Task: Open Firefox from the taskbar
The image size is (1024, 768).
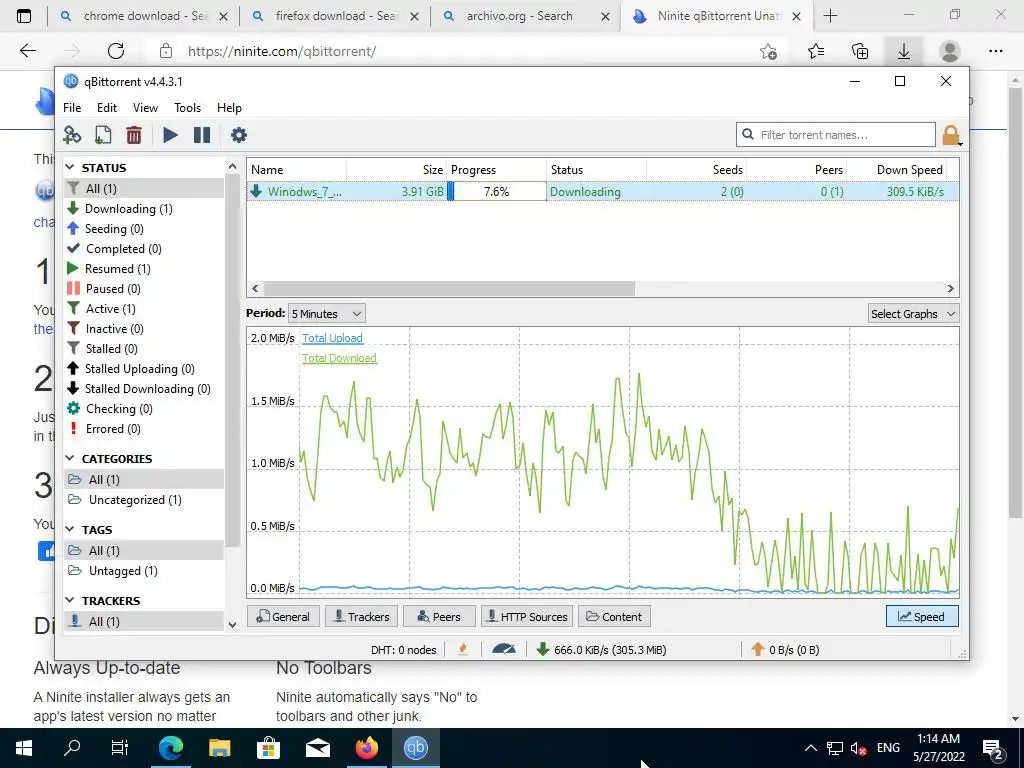Action: 367,748
